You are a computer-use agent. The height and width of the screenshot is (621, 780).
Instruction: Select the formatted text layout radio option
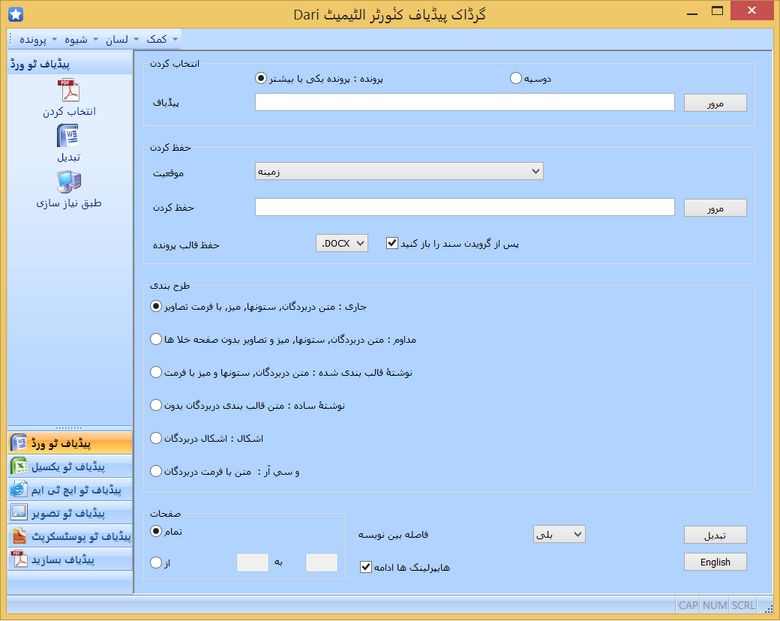coord(156,372)
